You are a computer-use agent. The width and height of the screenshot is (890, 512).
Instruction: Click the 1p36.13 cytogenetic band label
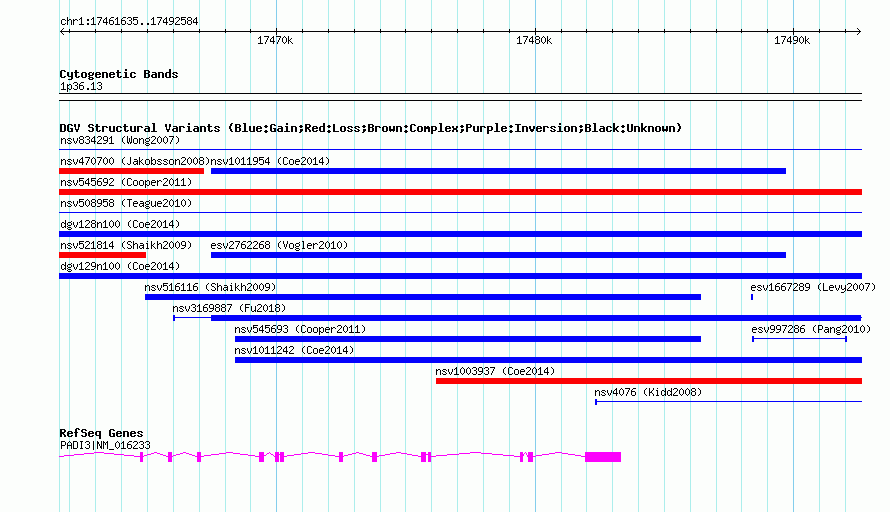tap(81, 86)
